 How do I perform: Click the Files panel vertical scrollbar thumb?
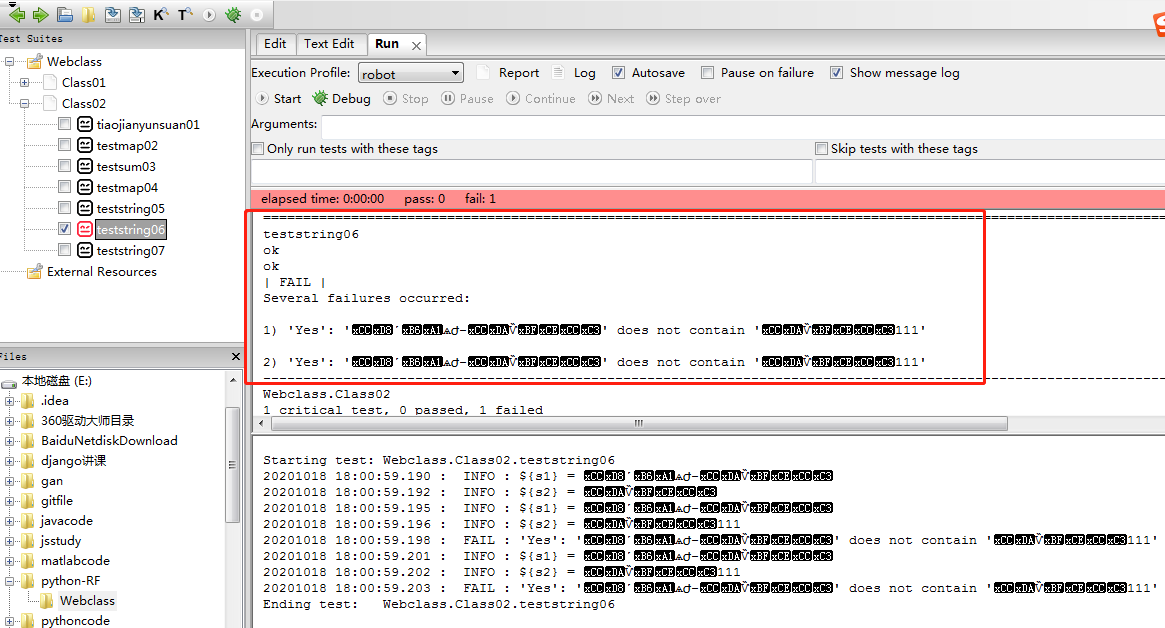(233, 464)
